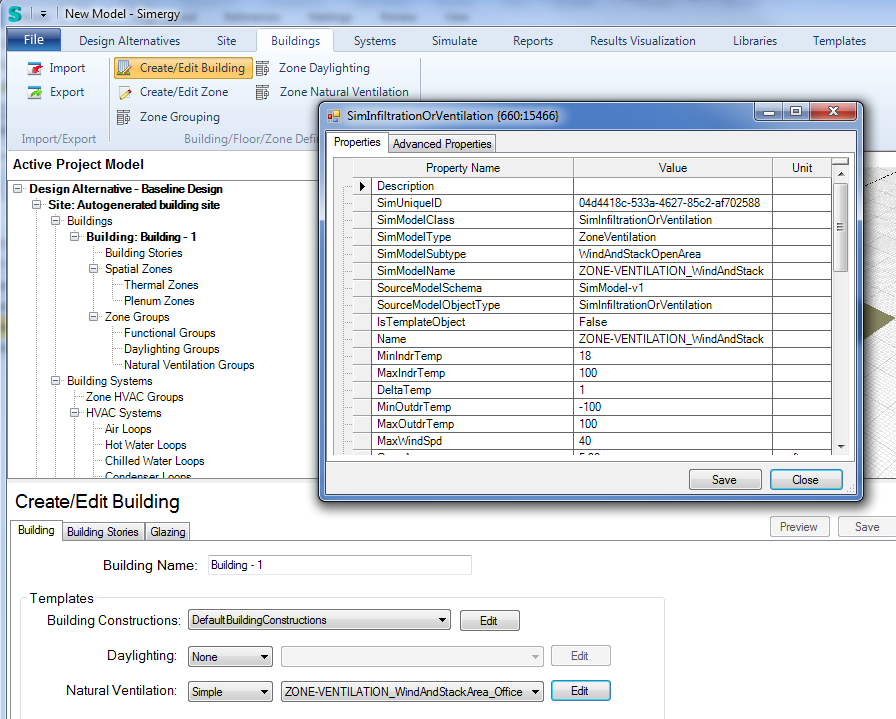Screen dimensions: 896x719
Task: Click the dialog scrollbar up arrow
Action: point(841,173)
